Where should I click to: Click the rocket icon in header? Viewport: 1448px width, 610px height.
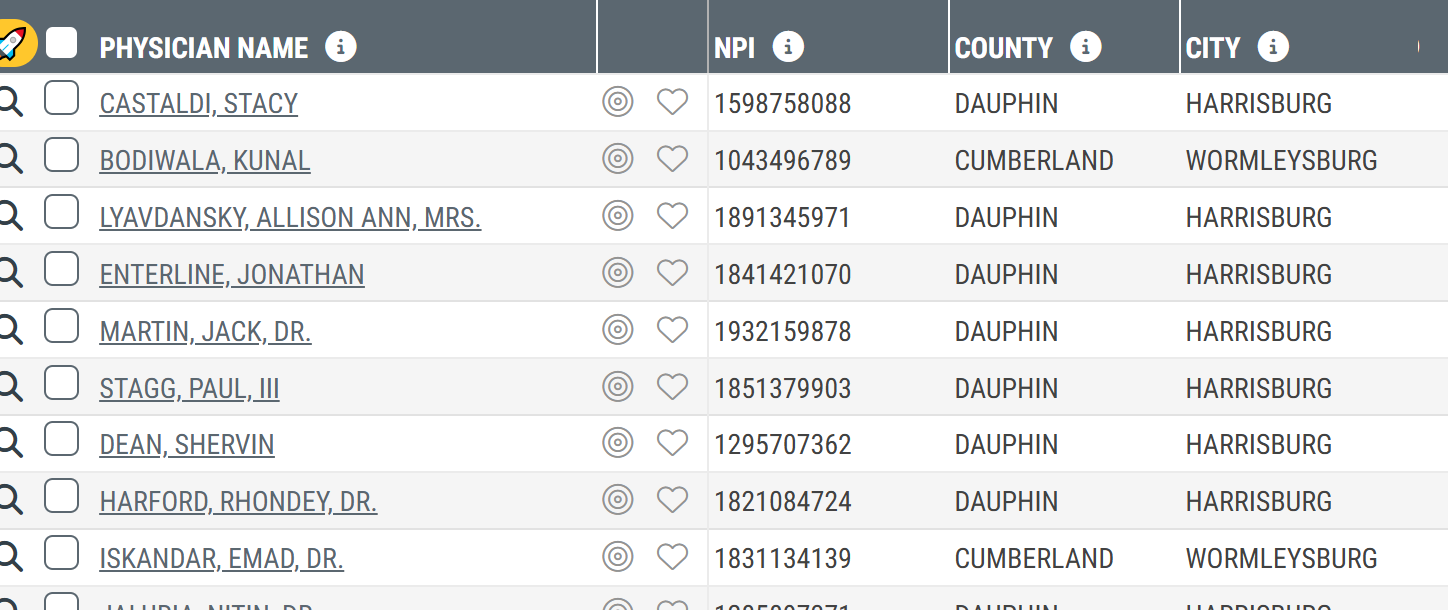[12, 43]
